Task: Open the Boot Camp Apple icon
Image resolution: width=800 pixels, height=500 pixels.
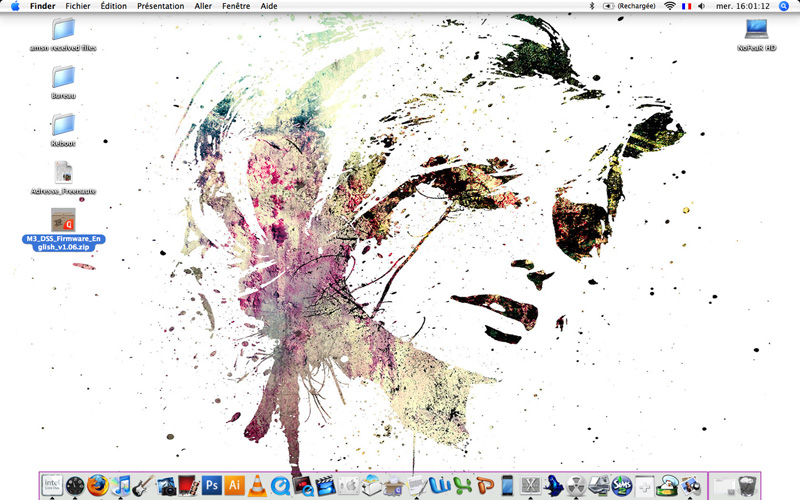Action: click(x=349, y=485)
